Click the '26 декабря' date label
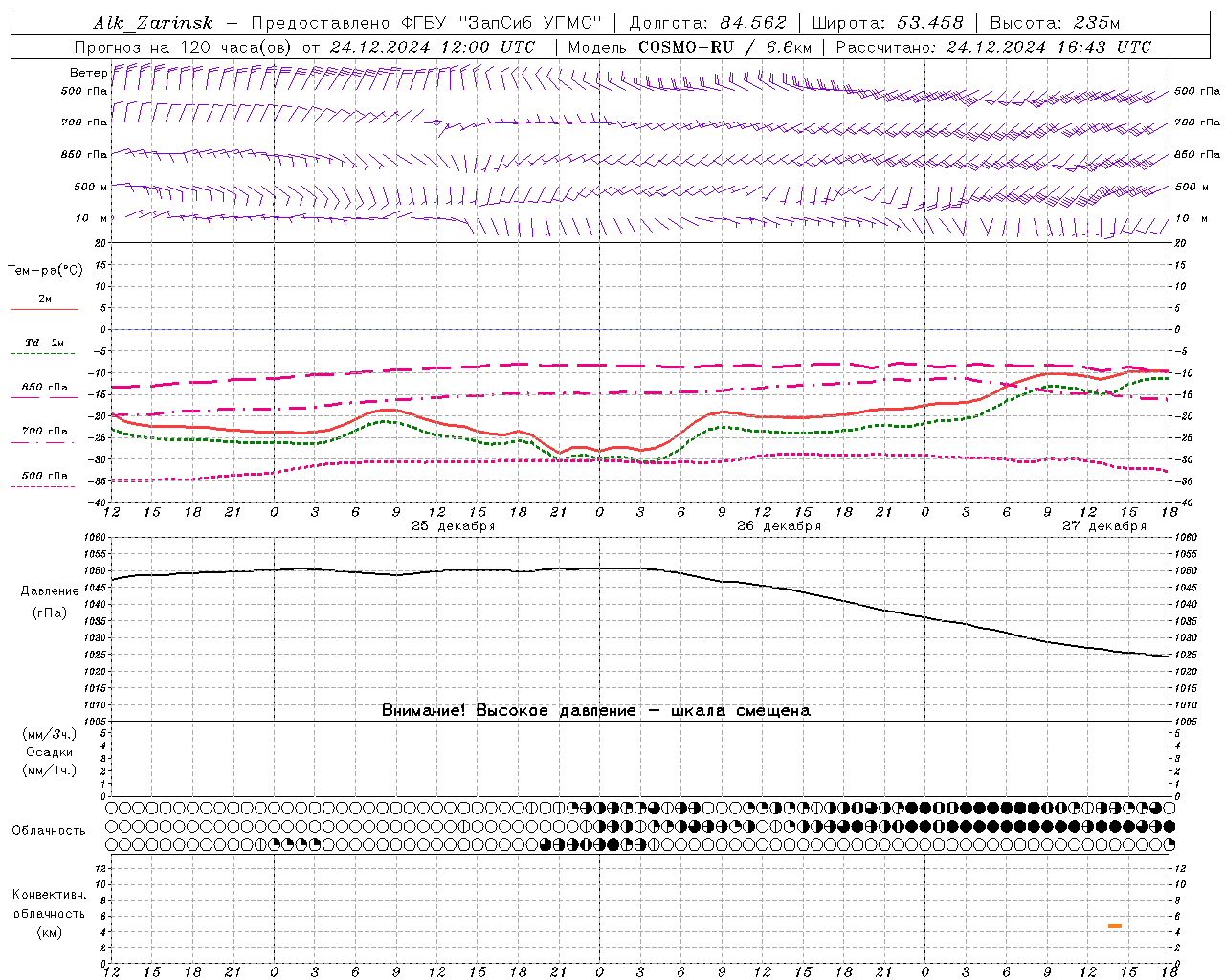 click(779, 526)
